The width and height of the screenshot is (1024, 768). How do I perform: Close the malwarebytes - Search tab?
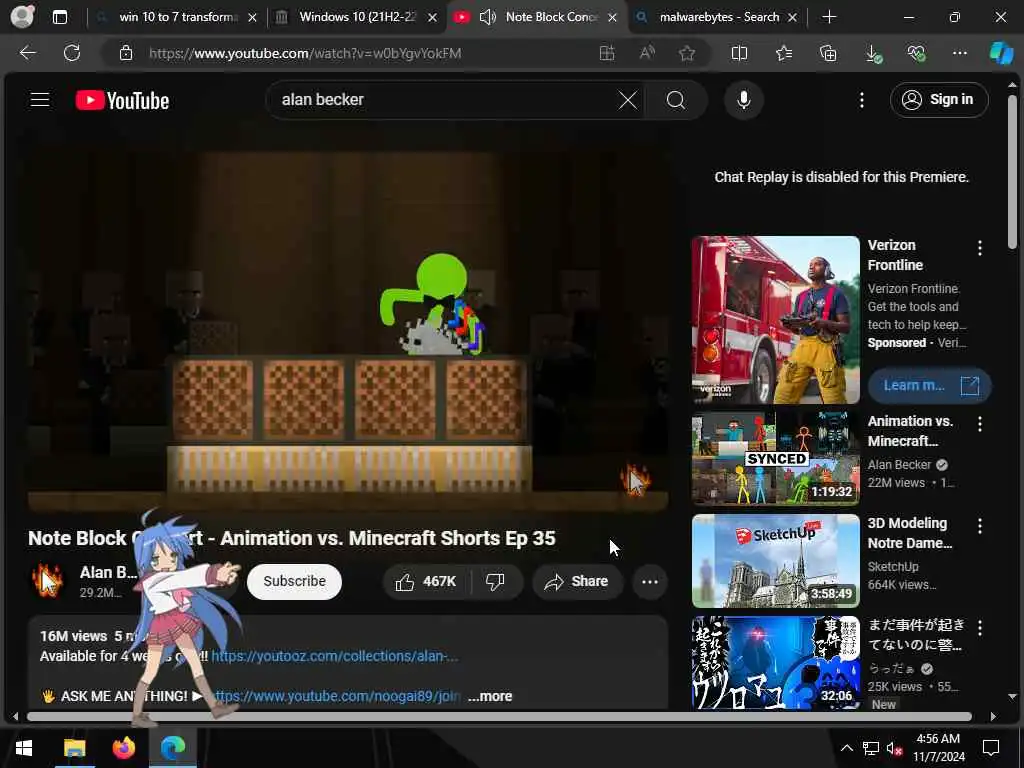792,18
